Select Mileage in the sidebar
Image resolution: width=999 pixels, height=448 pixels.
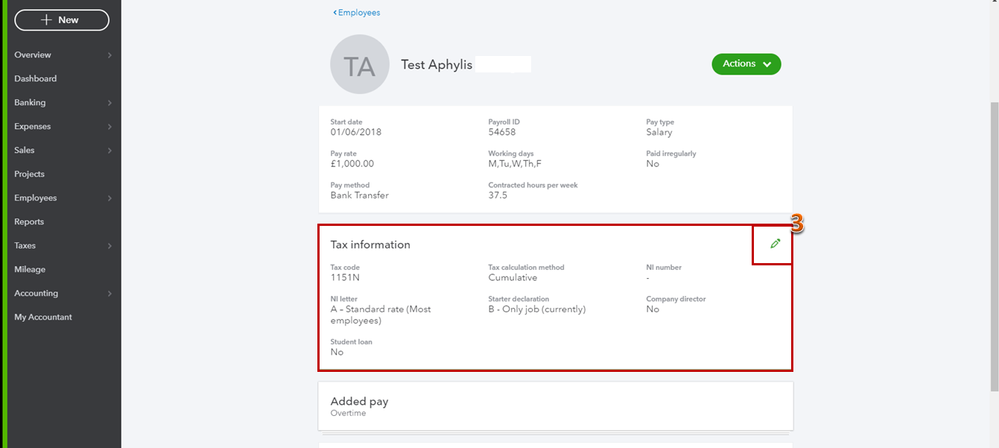(30, 269)
